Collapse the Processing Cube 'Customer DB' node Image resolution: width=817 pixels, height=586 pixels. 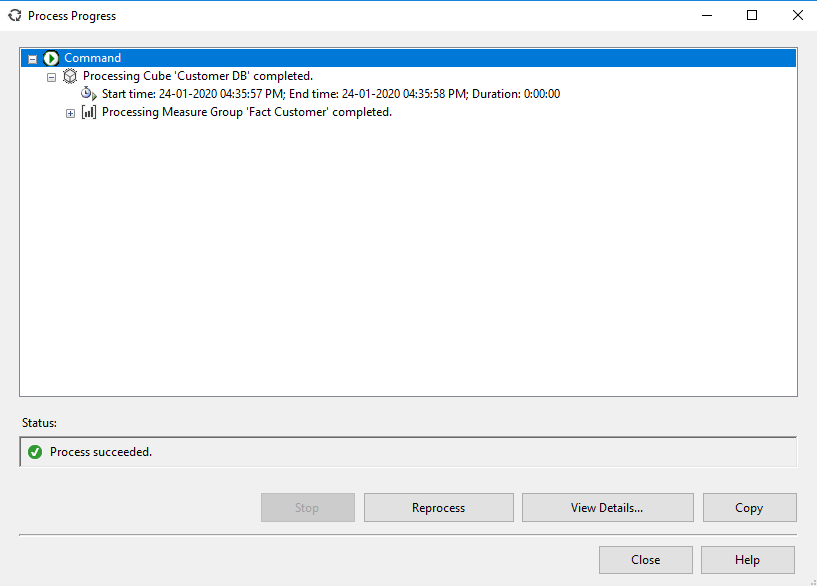(x=51, y=76)
